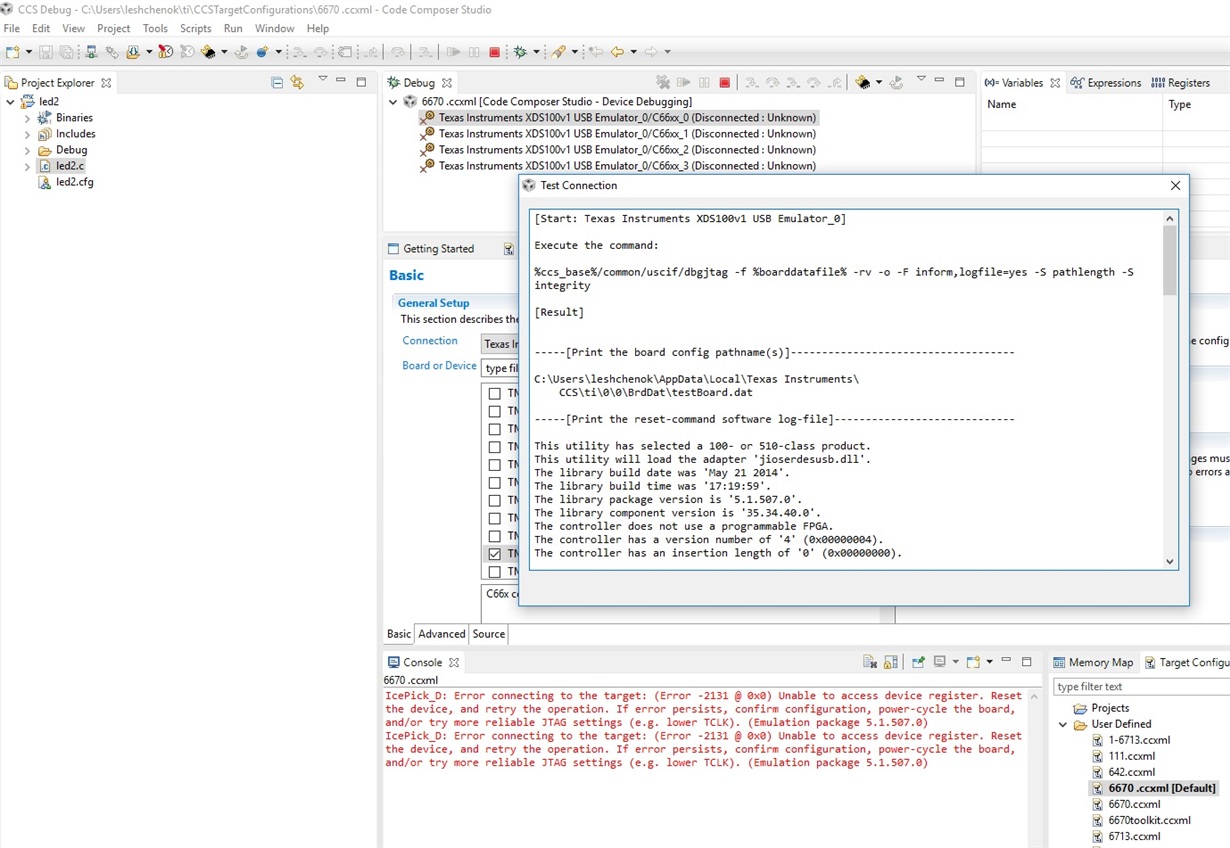Open the File menu
1230x848 pixels.
tap(12, 28)
